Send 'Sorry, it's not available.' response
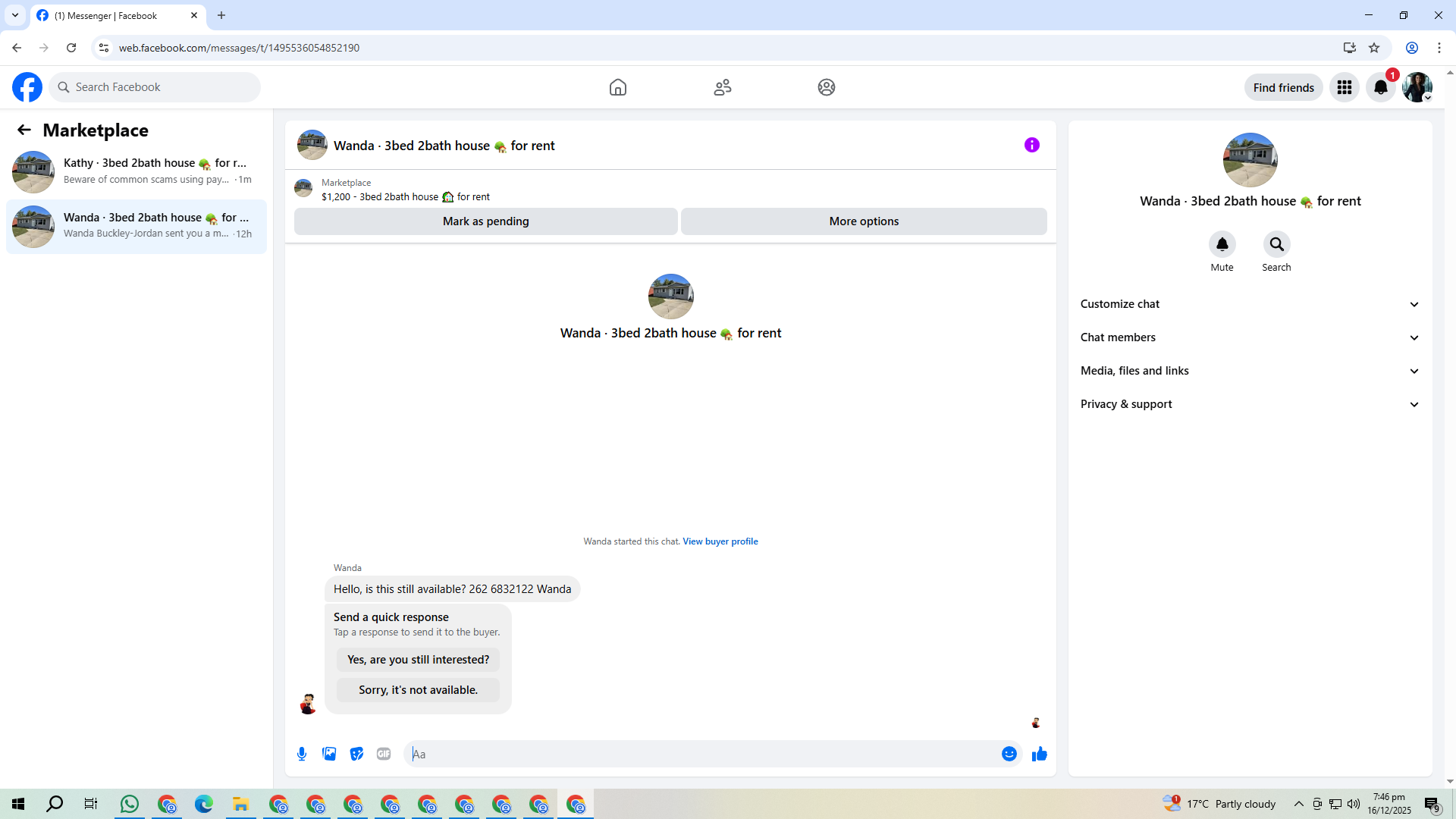This screenshot has width=1456, height=819. point(419,690)
